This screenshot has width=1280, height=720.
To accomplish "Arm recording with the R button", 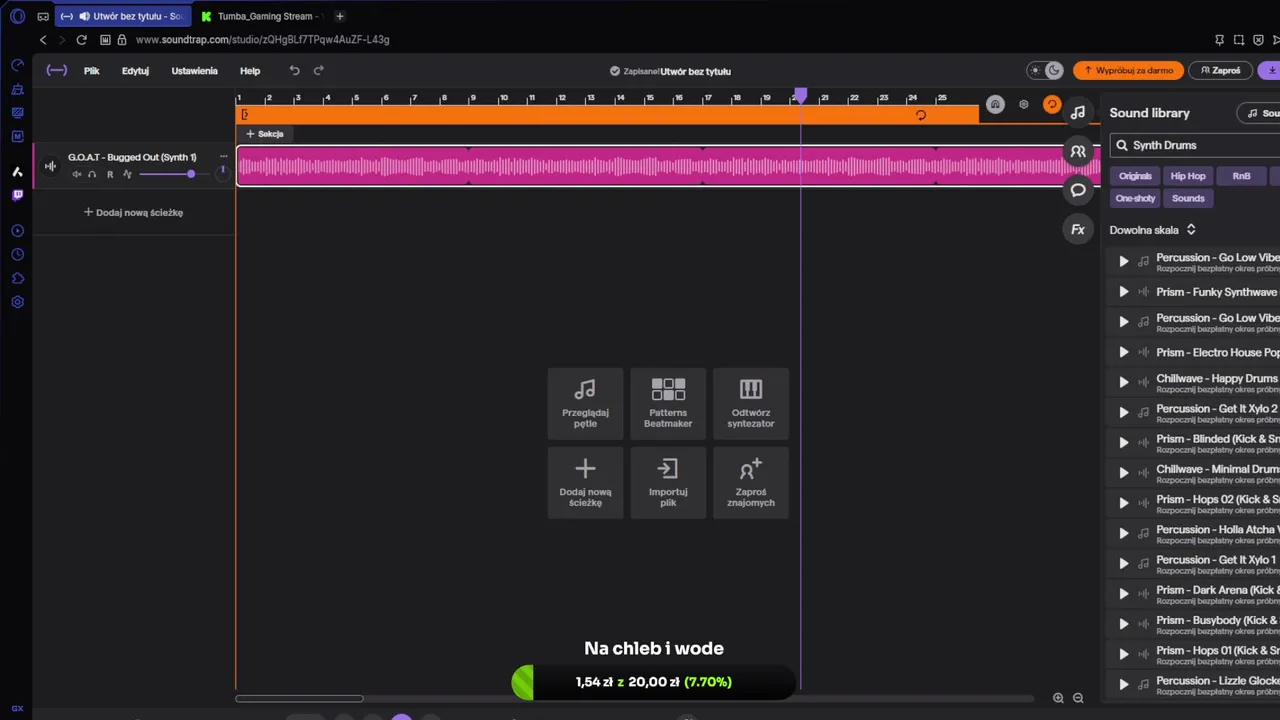I will pos(110,175).
